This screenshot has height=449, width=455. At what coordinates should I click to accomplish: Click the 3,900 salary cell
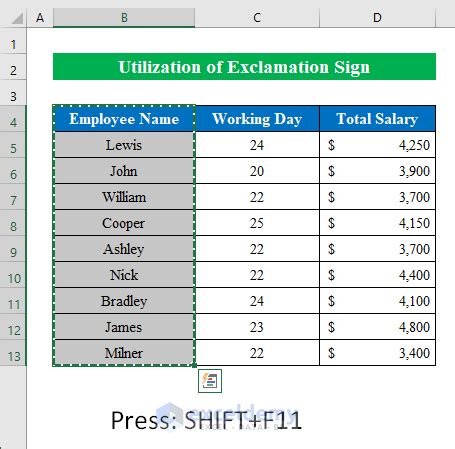(377, 171)
